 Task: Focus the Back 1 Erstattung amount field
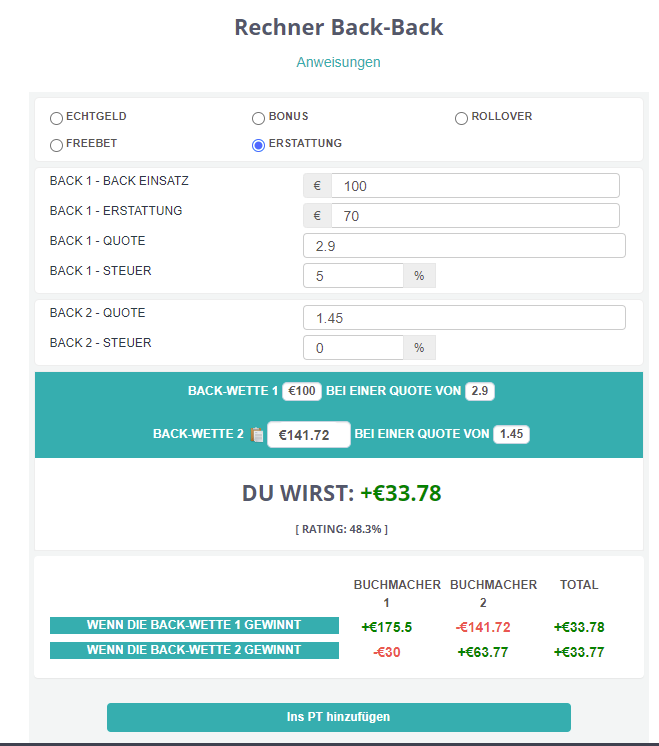(x=475, y=216)
